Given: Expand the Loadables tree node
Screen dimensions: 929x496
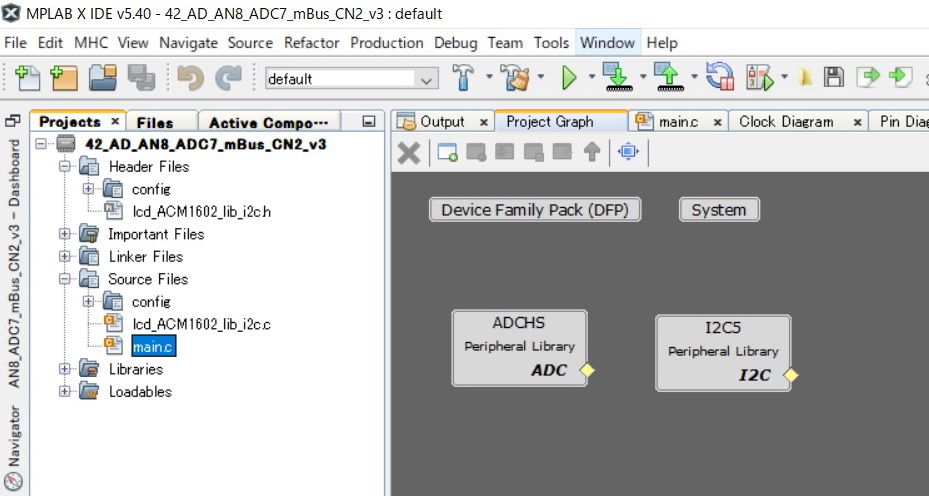Looking at the screenshot, I should pyautogui.click(x=65, y=392).
